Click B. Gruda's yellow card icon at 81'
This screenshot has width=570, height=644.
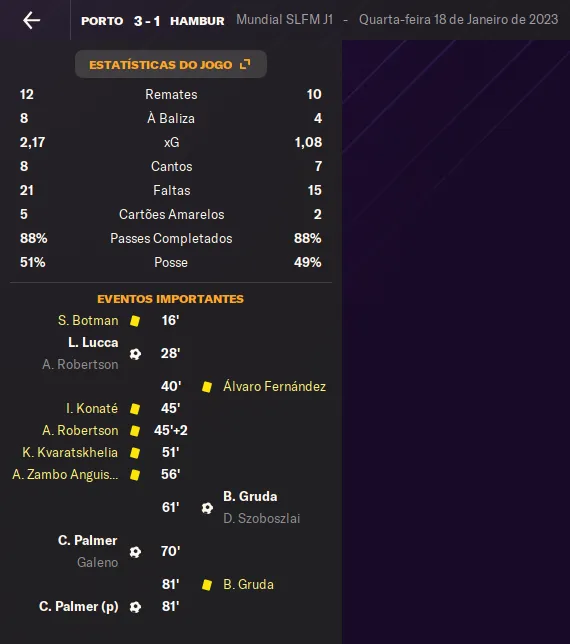coord(207,585)
